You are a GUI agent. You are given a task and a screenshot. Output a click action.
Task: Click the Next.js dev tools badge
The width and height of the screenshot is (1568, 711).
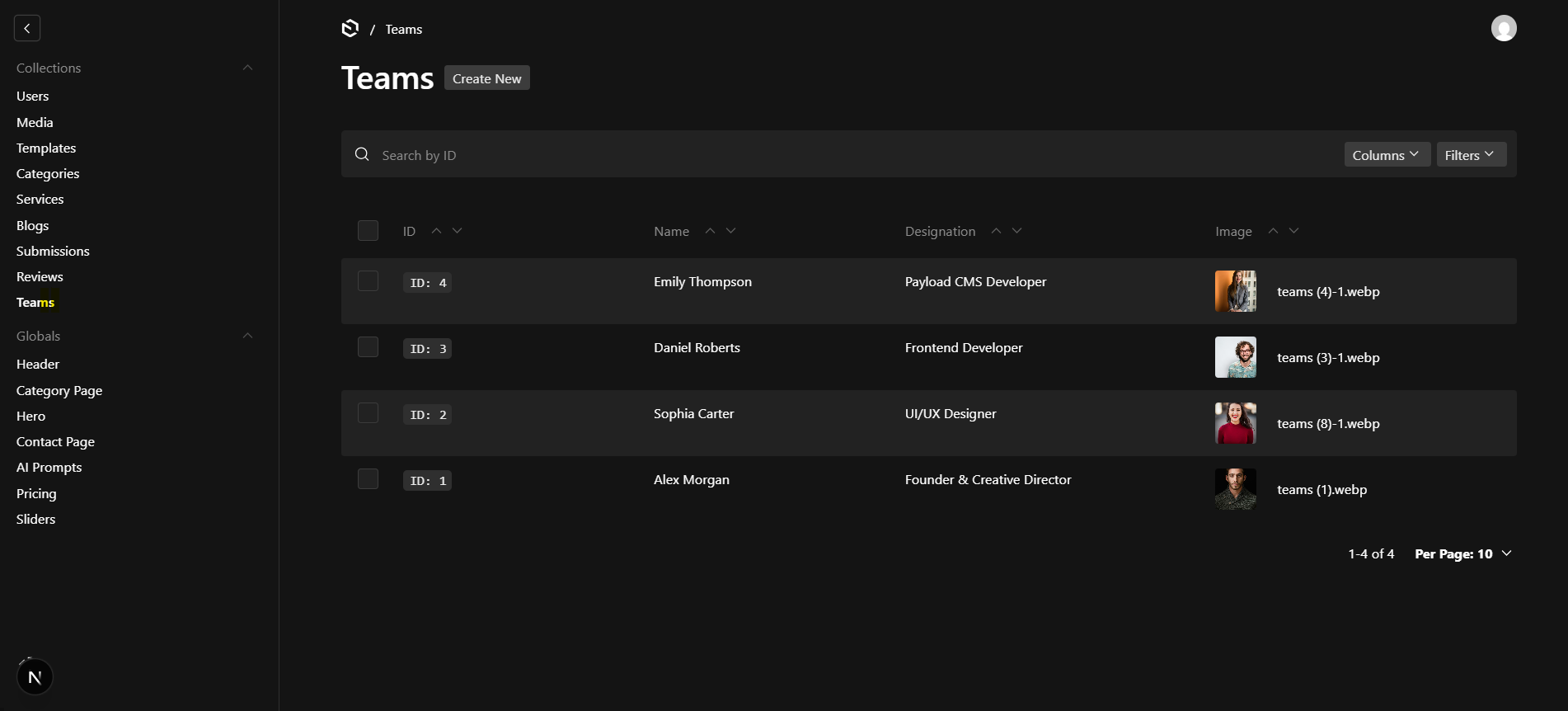(x=35, y=677)
